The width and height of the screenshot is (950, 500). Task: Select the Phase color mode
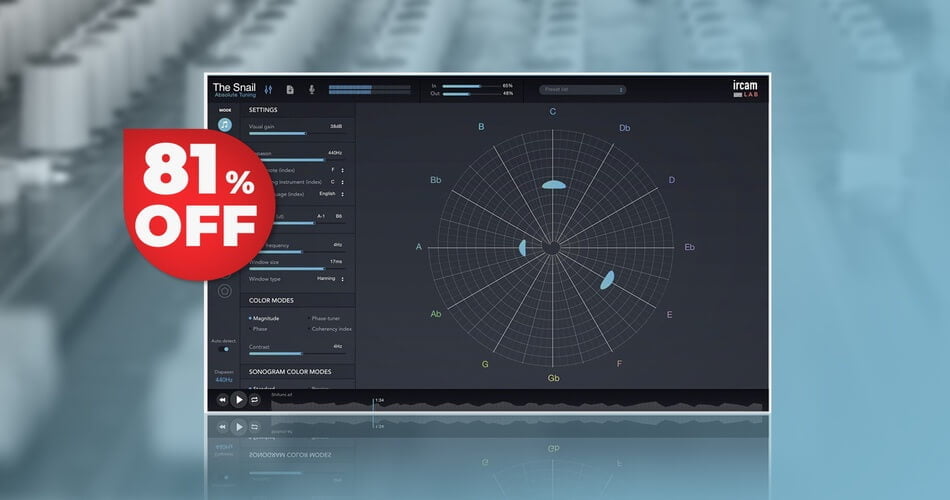click(x=259, y=328)
